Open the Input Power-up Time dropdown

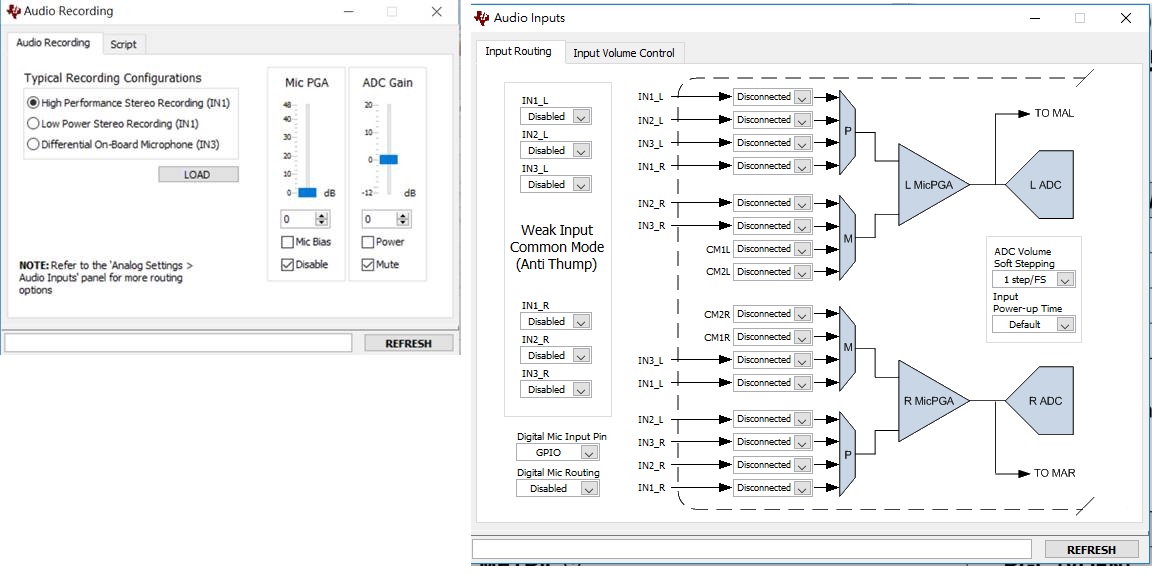tap(1033, 325)
